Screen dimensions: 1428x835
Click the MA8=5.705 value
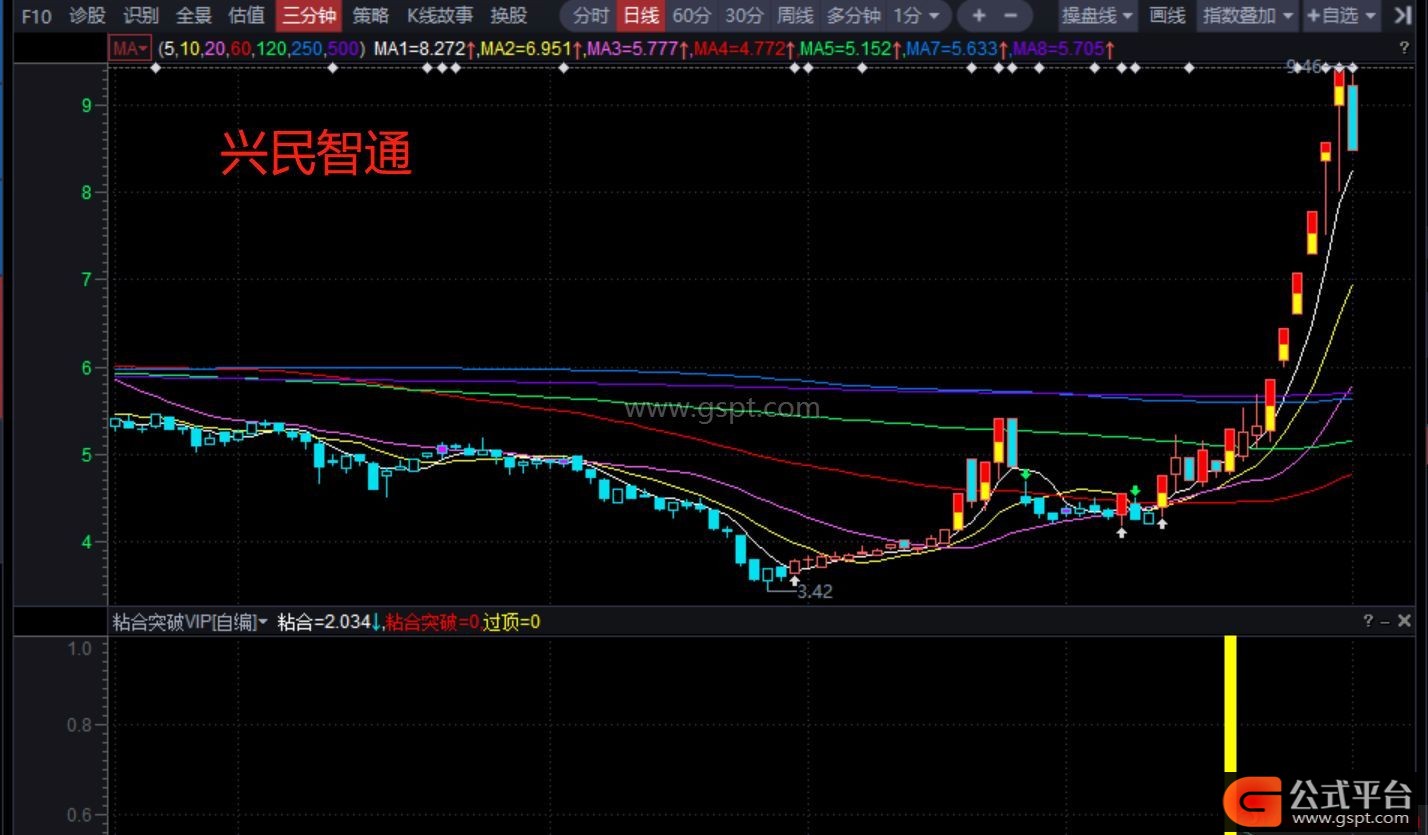coord(1063,48)
